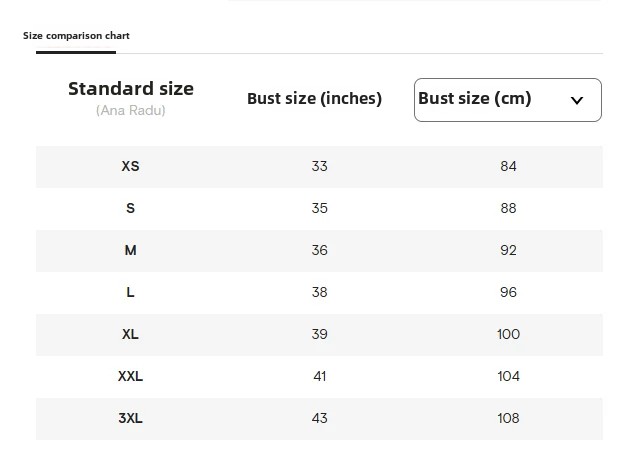Click the Bust size (inches) header
The height and width of the screenshot is (455, 630).
tap(314, 99)
